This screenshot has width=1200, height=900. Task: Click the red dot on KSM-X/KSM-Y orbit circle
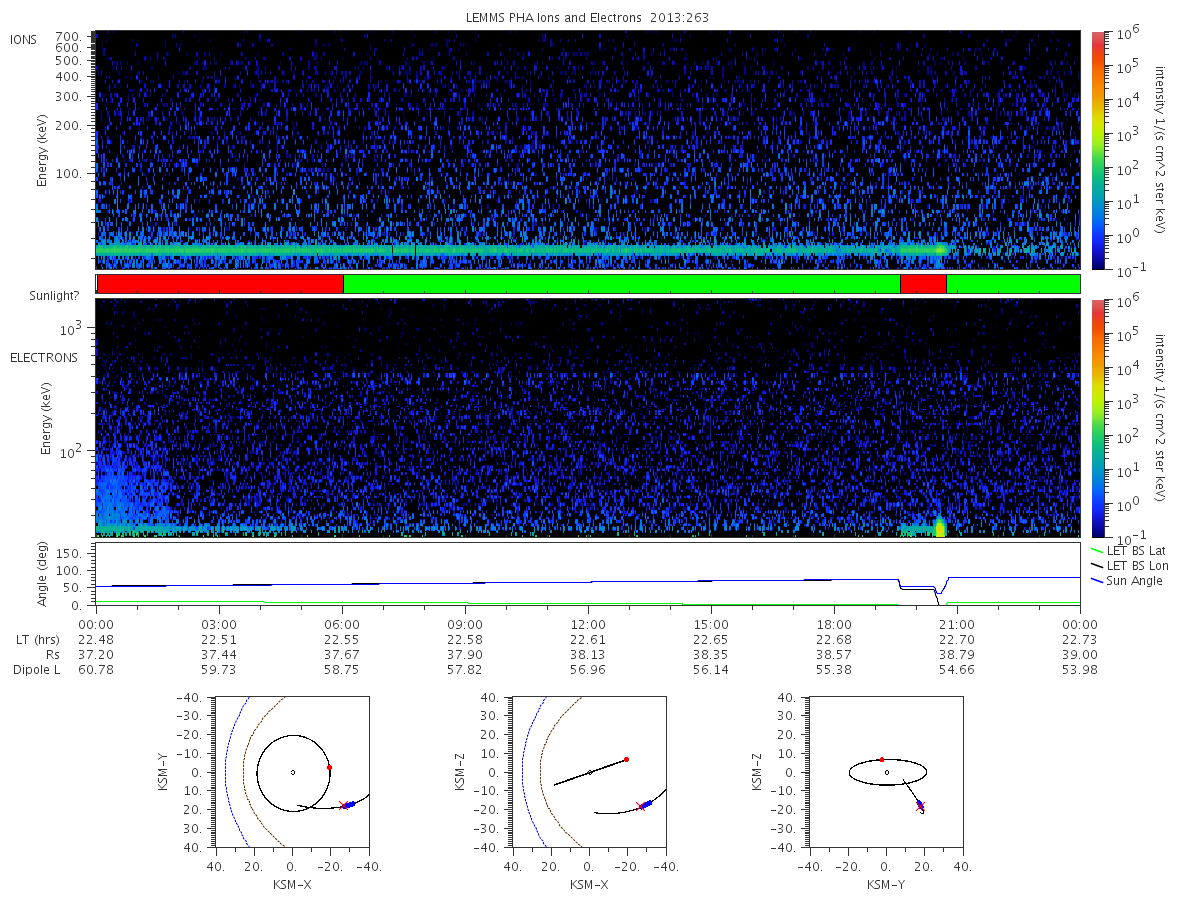click(329, 767)
